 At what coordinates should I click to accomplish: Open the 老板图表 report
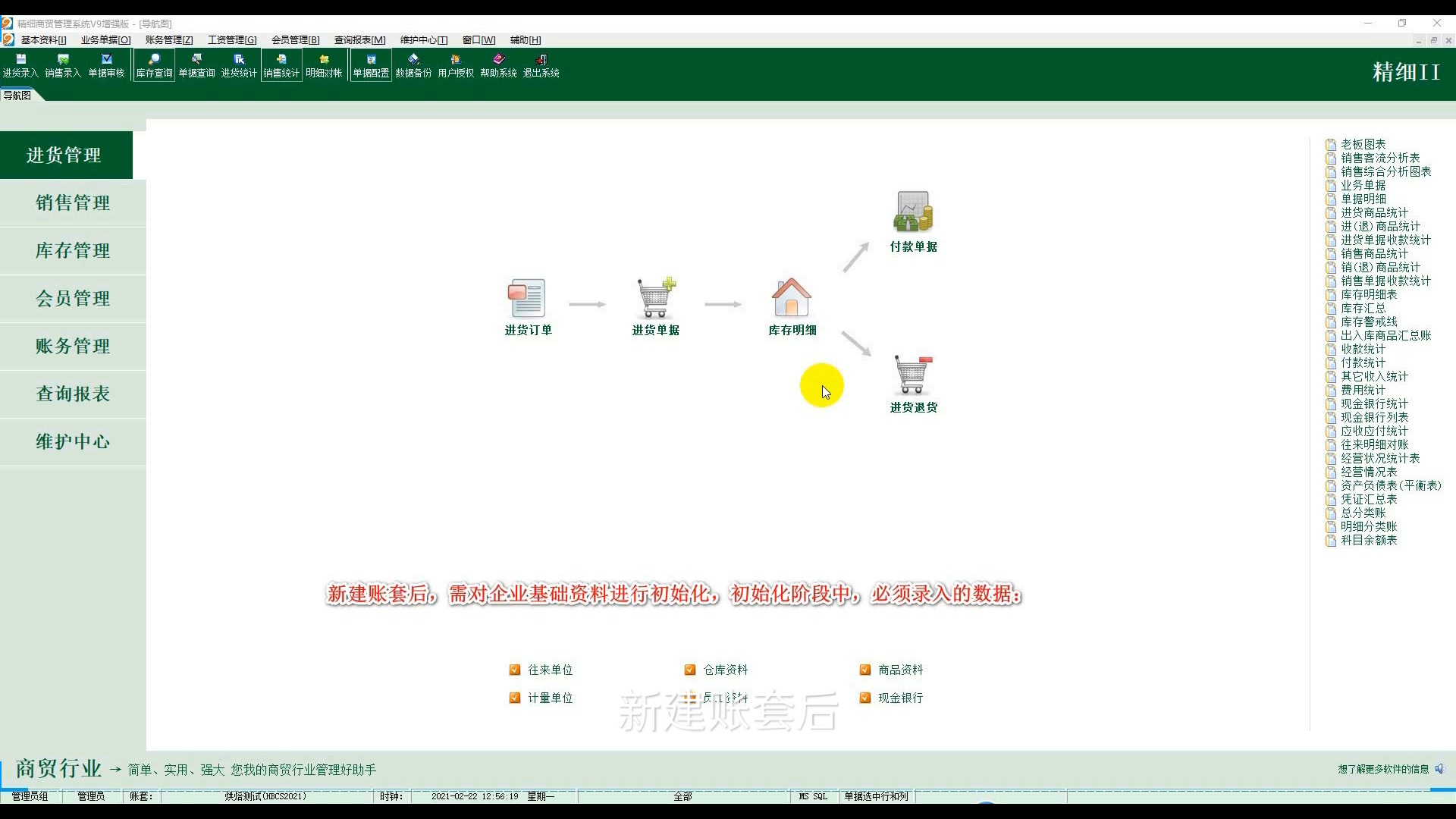coord(1356,144)
